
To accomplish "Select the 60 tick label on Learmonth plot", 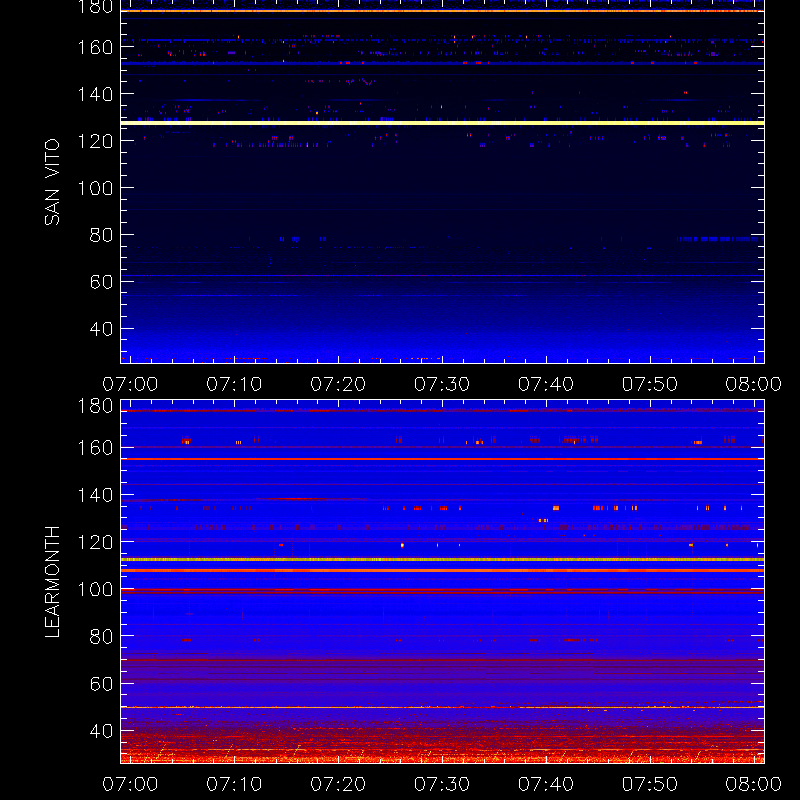I will (101, 684).
